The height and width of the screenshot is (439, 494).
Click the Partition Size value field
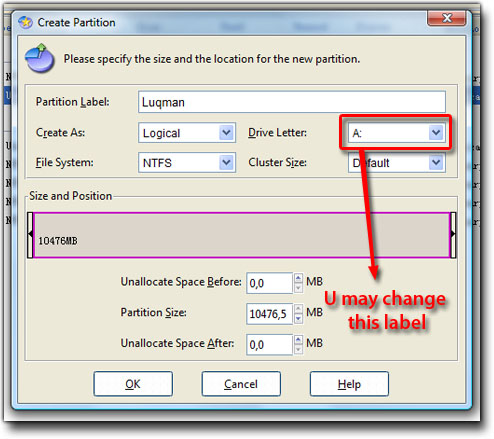pyautogui.click(x=269, y=314)
